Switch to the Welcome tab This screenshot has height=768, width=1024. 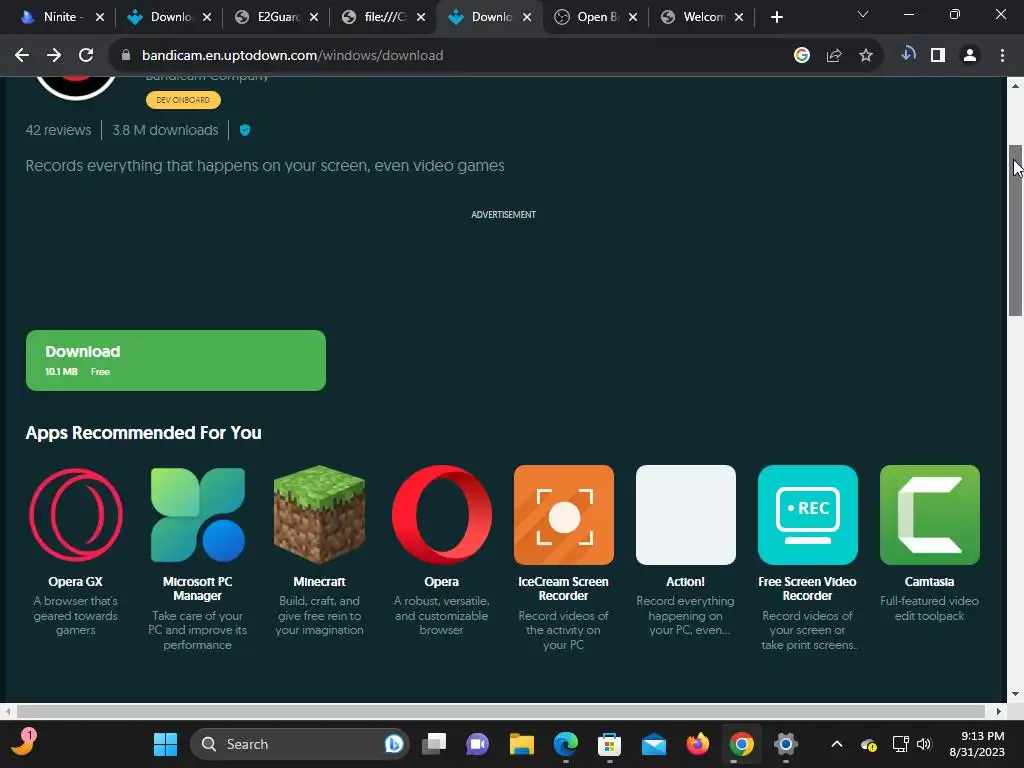pyautogui.click(x=703, y=17)
